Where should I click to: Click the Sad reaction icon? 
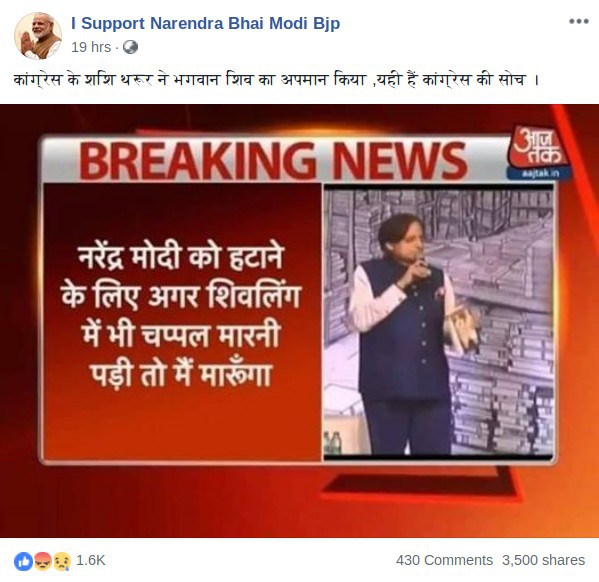pos(62,561)
